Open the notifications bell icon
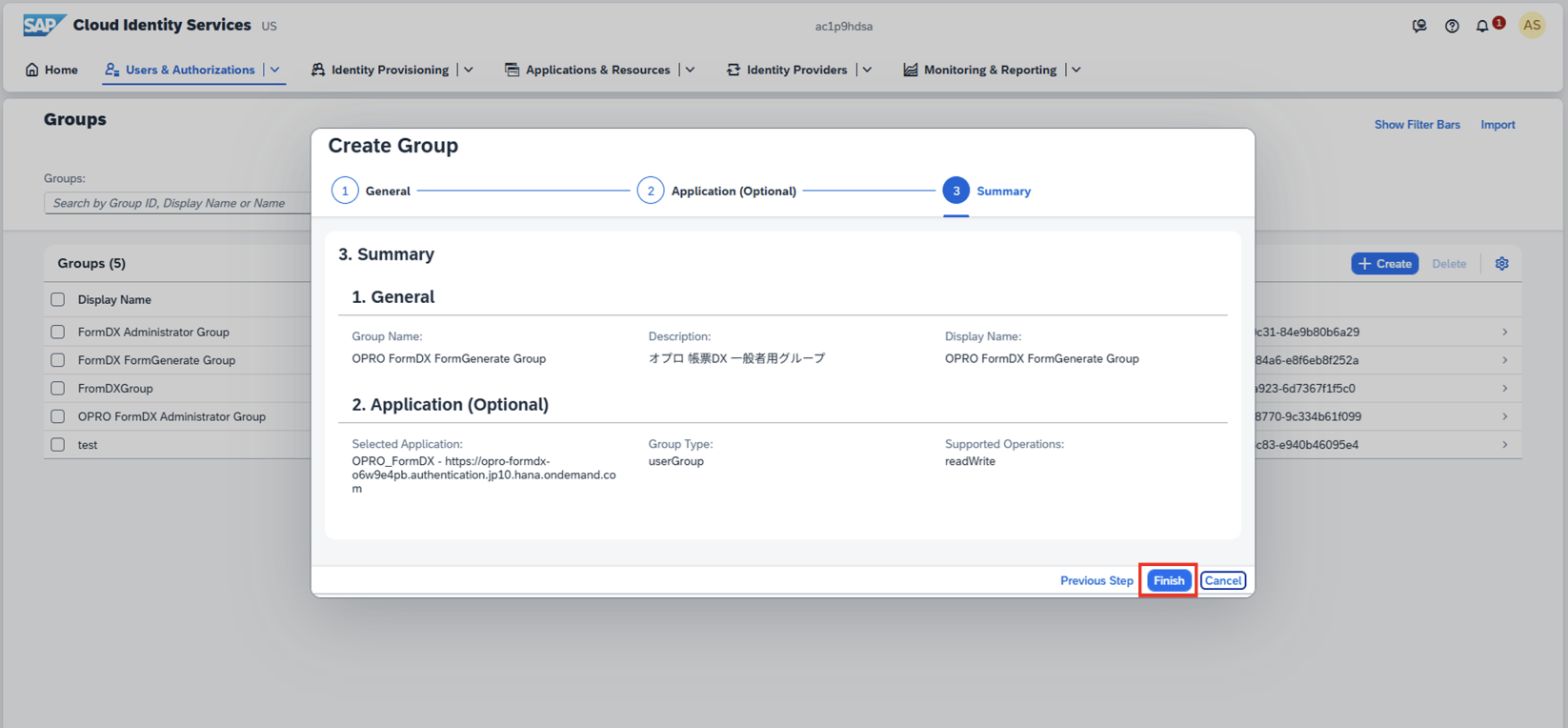 pyautogui.click(x=1482, y=27)
